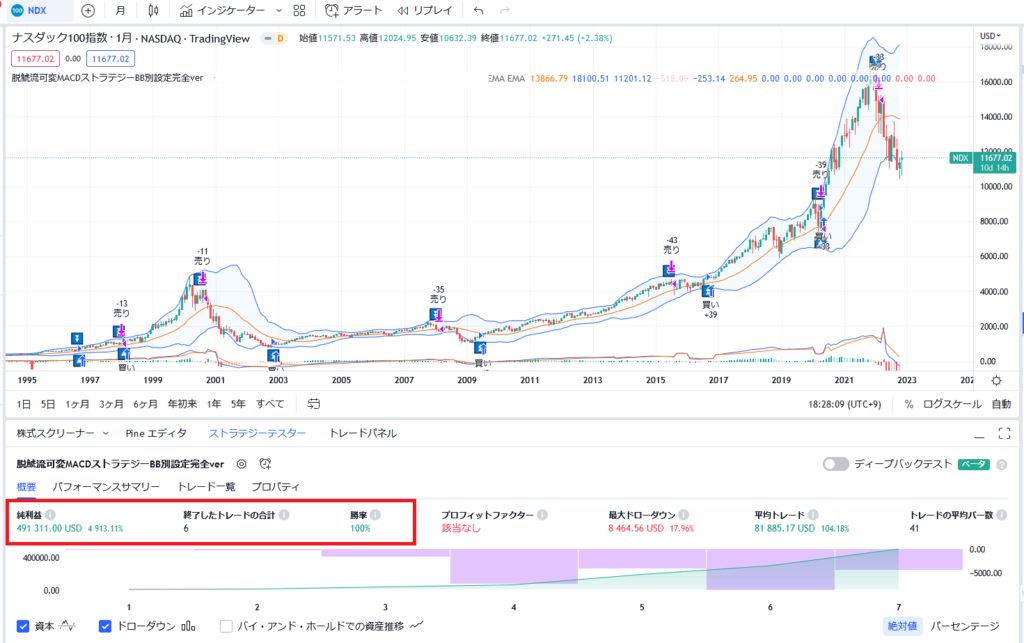Set range to 5日

48,404
